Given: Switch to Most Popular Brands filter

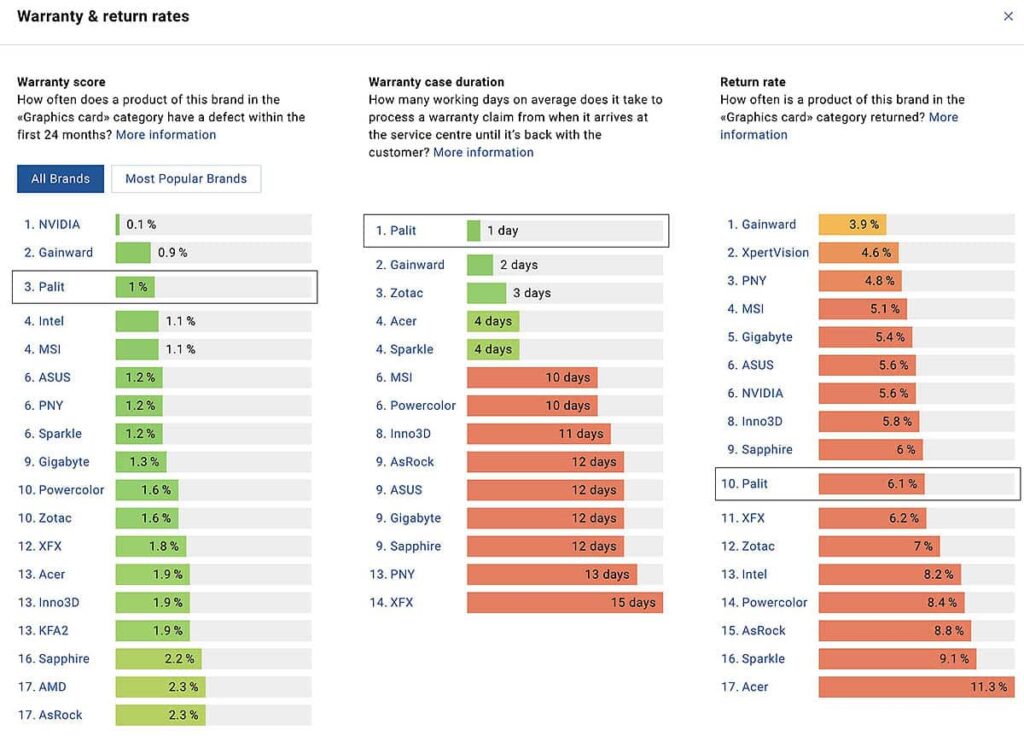Looking at the screenshot, I should [x=186, y=179].
